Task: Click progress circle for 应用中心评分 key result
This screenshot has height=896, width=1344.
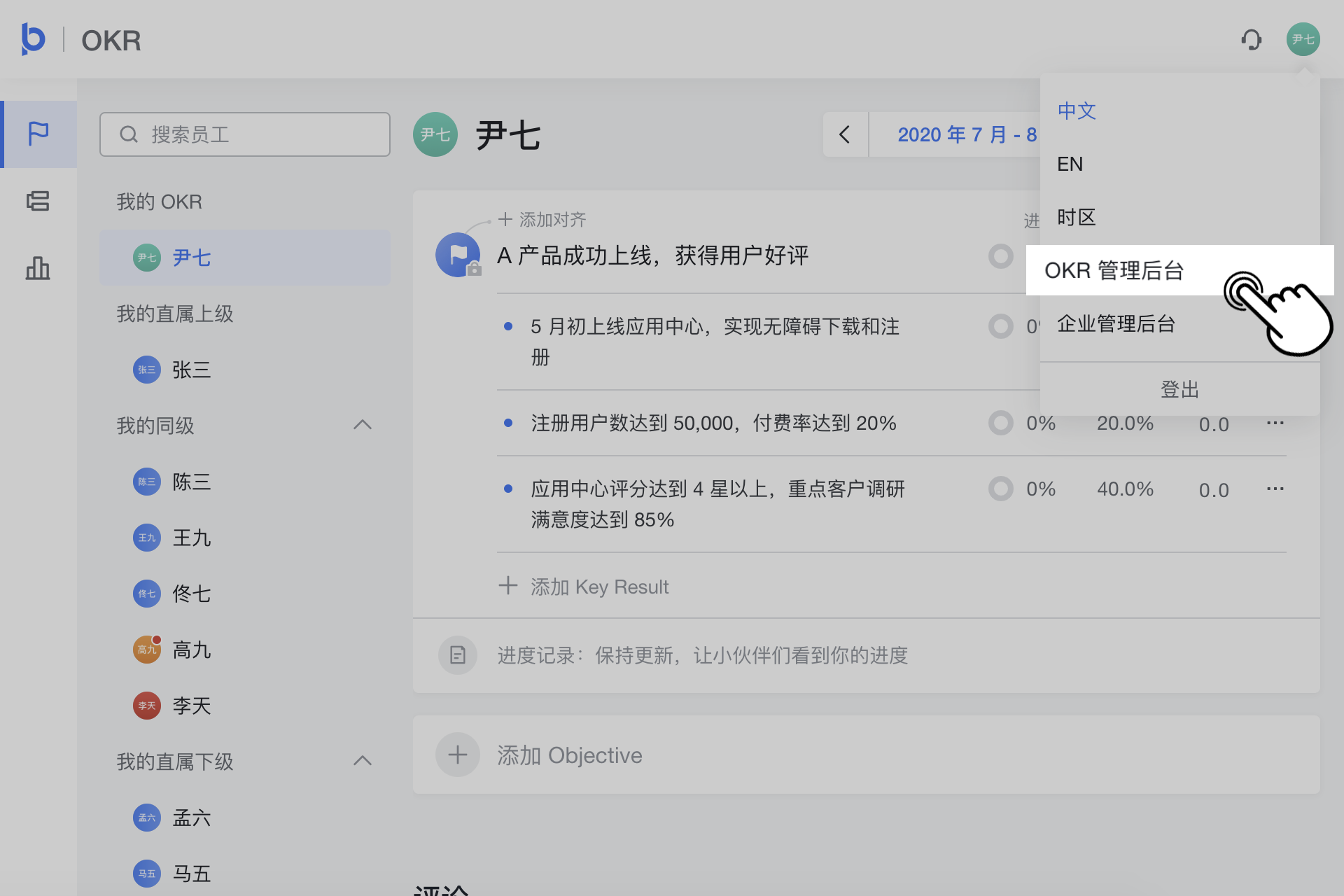Action: pos(1000,489)
